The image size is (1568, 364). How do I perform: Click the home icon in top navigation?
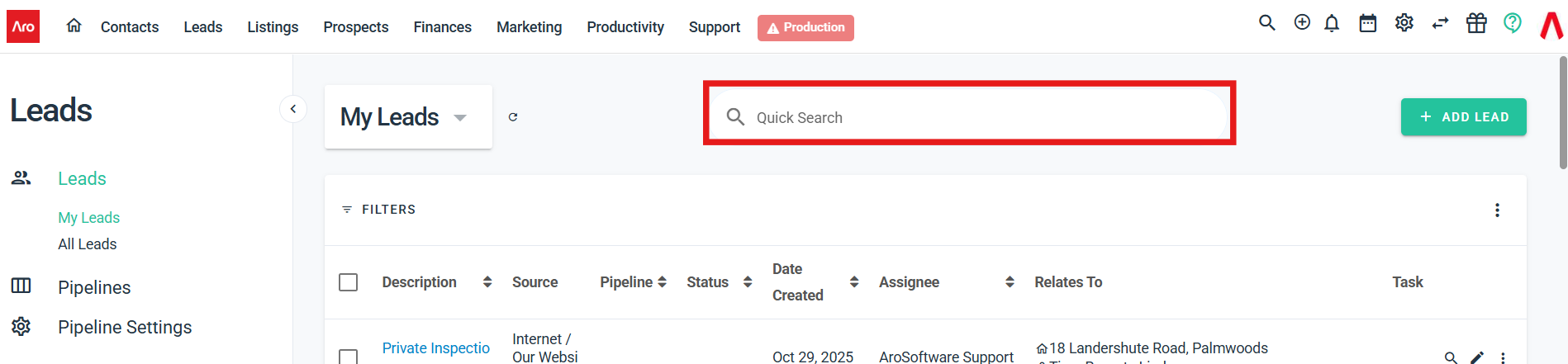click(74, 26)
